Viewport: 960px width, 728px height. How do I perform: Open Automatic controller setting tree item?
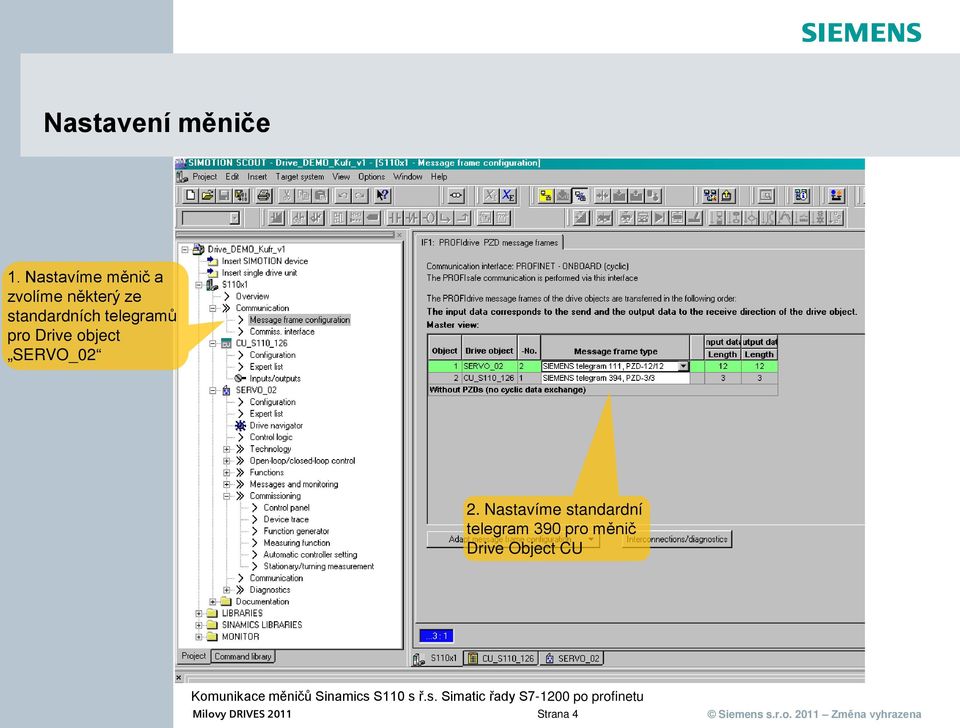(x=310, y=555)
